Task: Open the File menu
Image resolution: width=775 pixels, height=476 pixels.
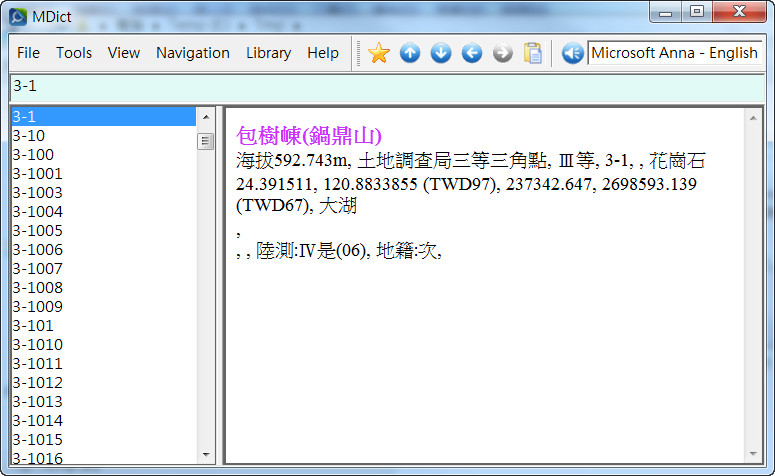Action: (28, 53)
